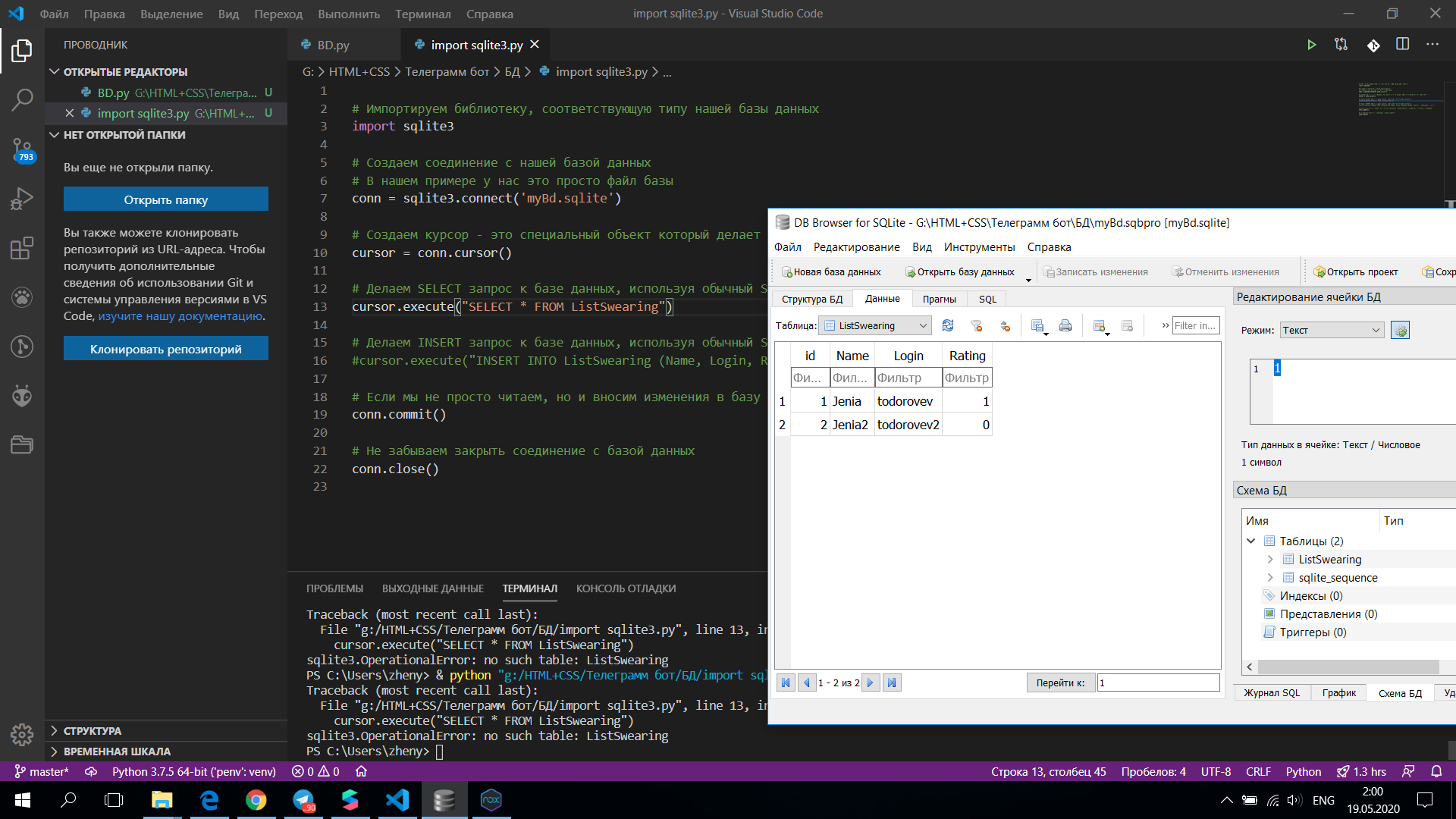Screen dimensions: 1456x819
Task: Open the График tab in DB Browser
Action: point(1339,692)
